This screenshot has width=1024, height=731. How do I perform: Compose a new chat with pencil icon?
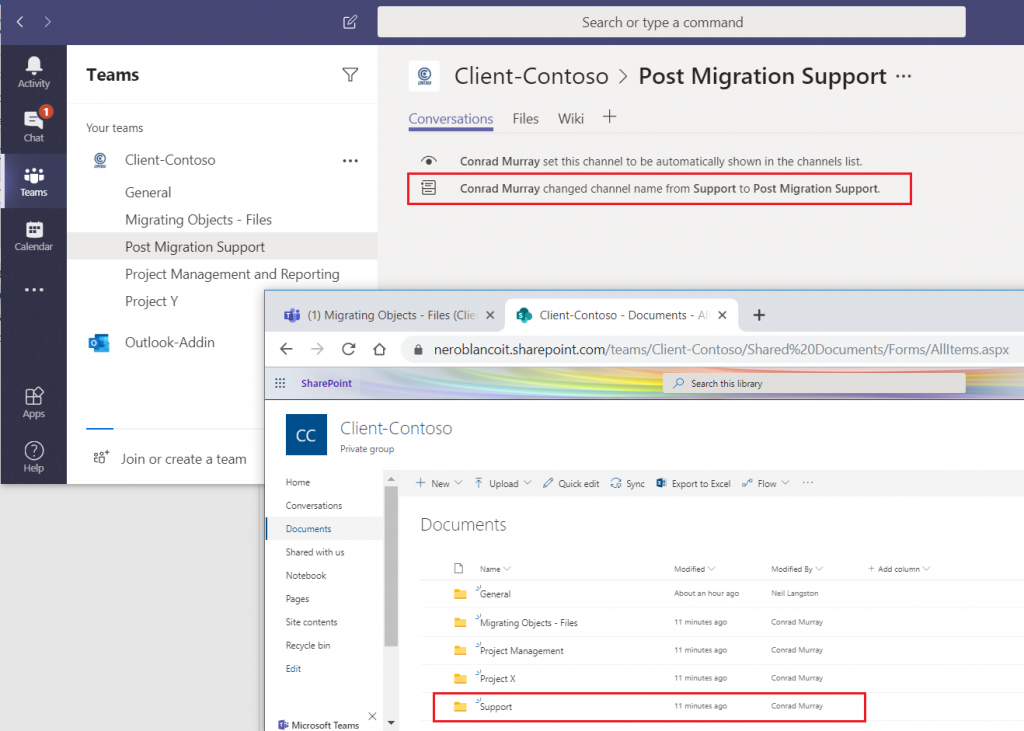click(350, 22)
